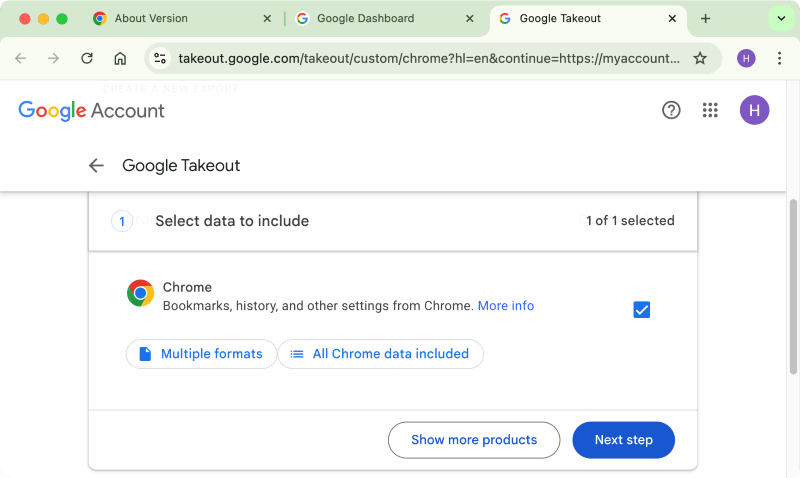
Task: Click the Chrome product logo
Action: [x=140, y=293]
